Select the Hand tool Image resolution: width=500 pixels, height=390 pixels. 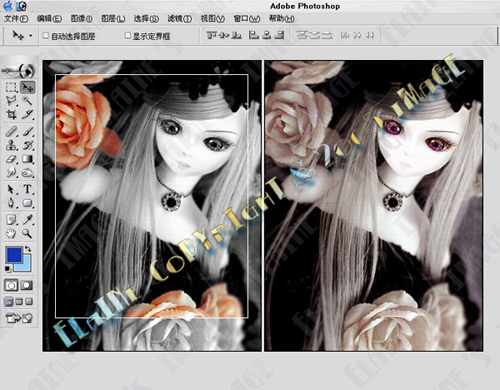tap(11, 233)
